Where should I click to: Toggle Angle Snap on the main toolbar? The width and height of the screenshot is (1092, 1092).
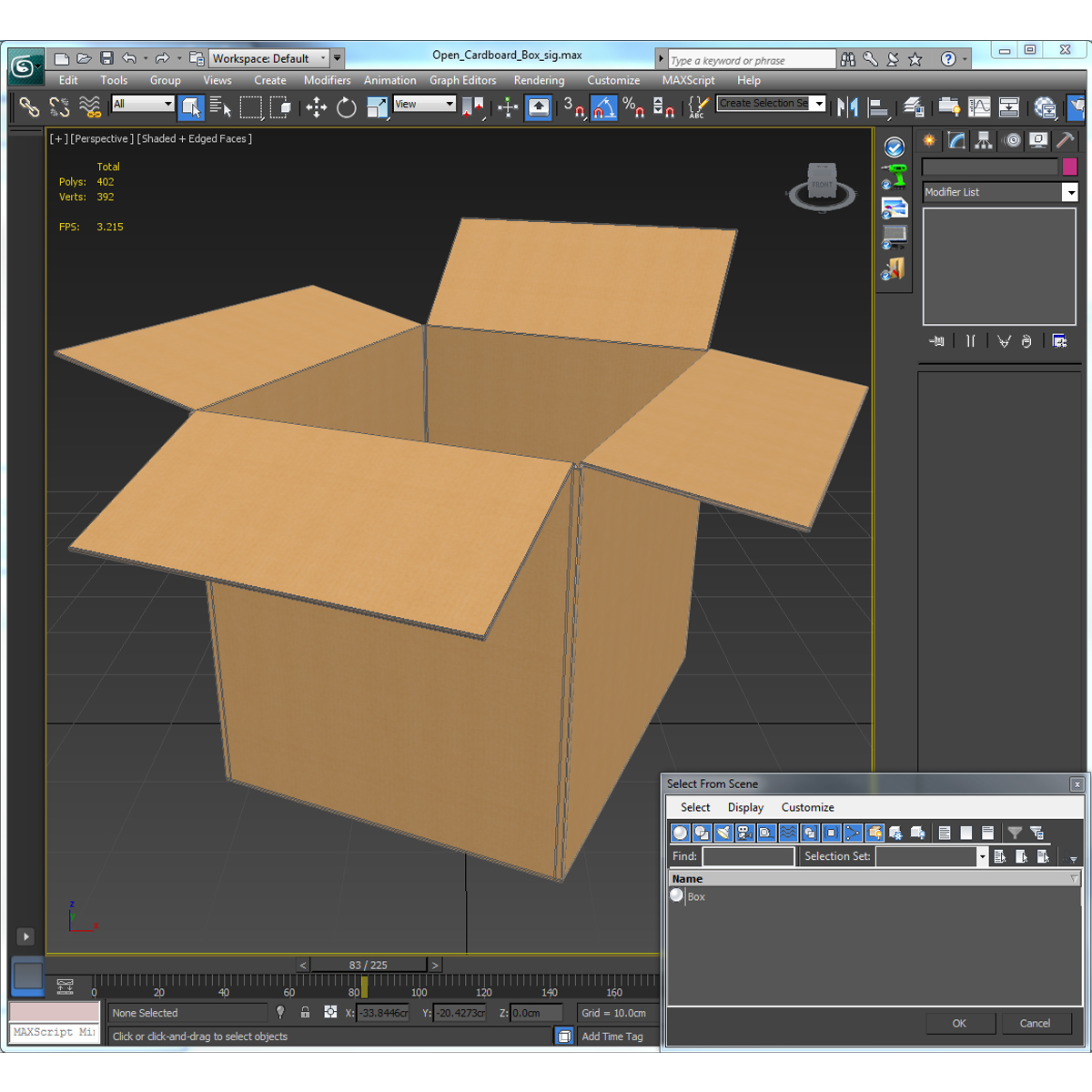pos(604,107)
